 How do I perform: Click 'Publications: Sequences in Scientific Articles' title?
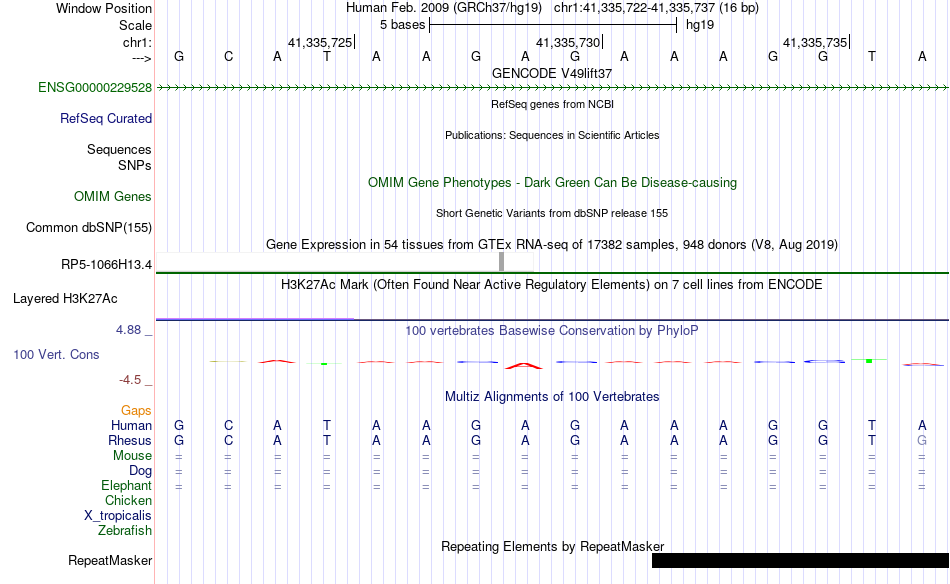pos(552,135)
